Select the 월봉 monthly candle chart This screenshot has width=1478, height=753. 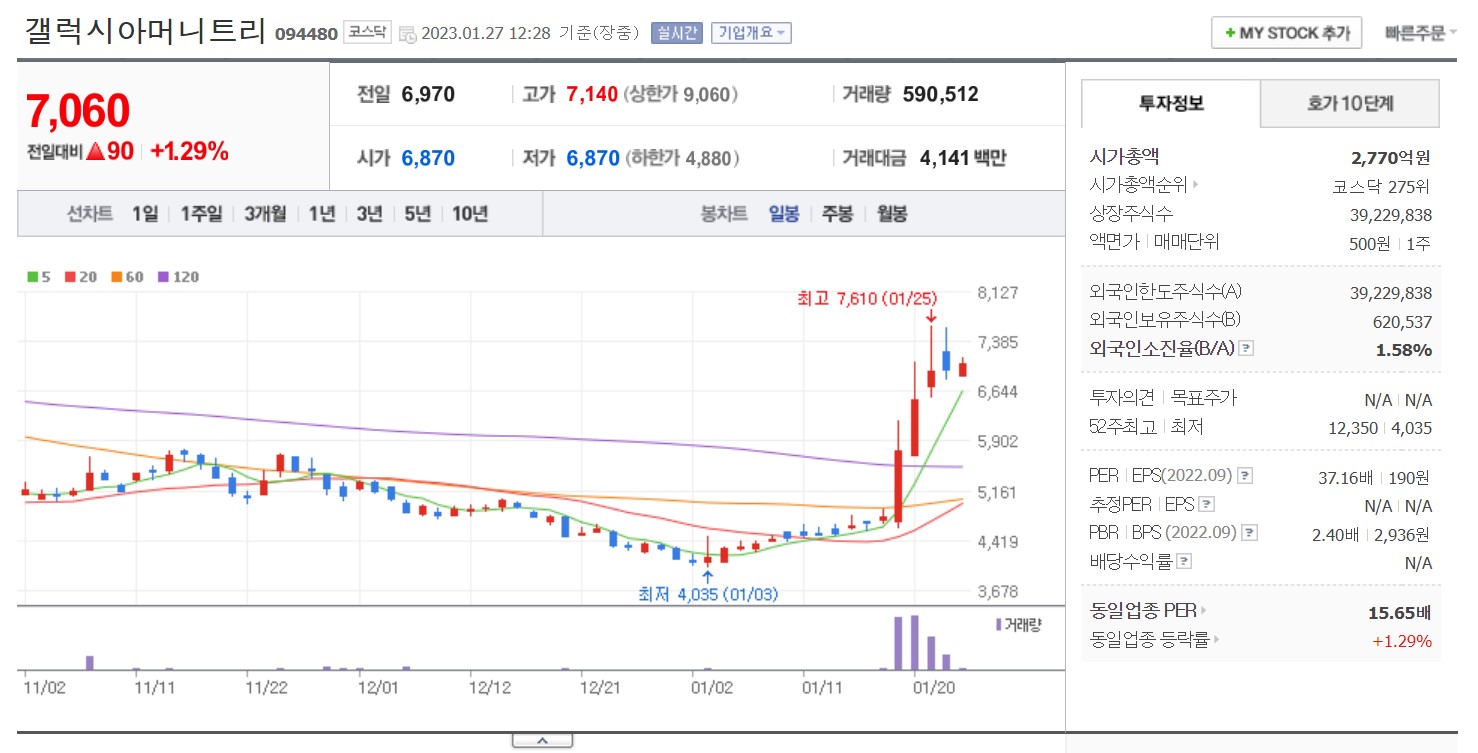point(892,213)
